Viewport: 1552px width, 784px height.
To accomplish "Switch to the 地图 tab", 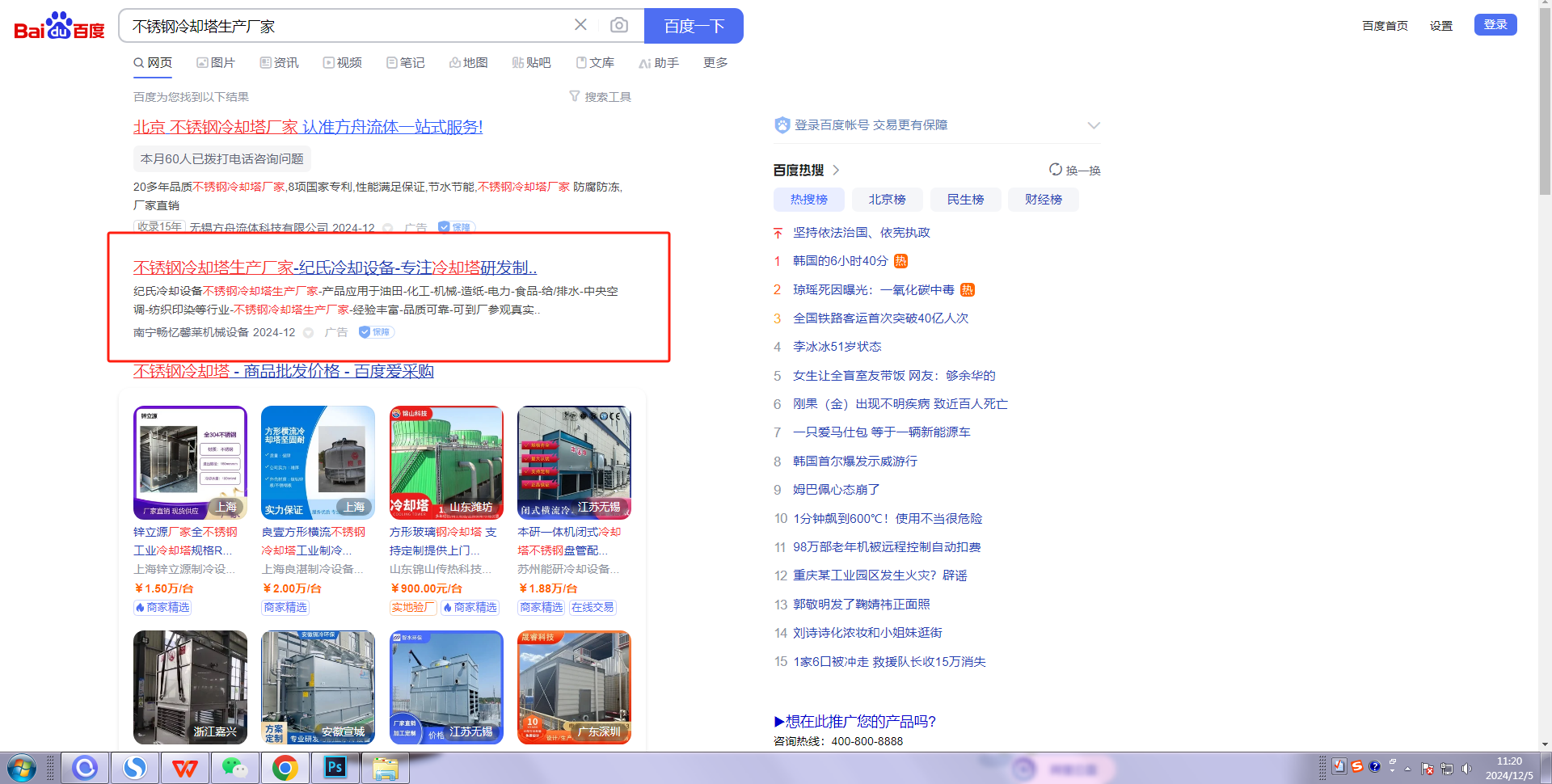I will [468, 62].
